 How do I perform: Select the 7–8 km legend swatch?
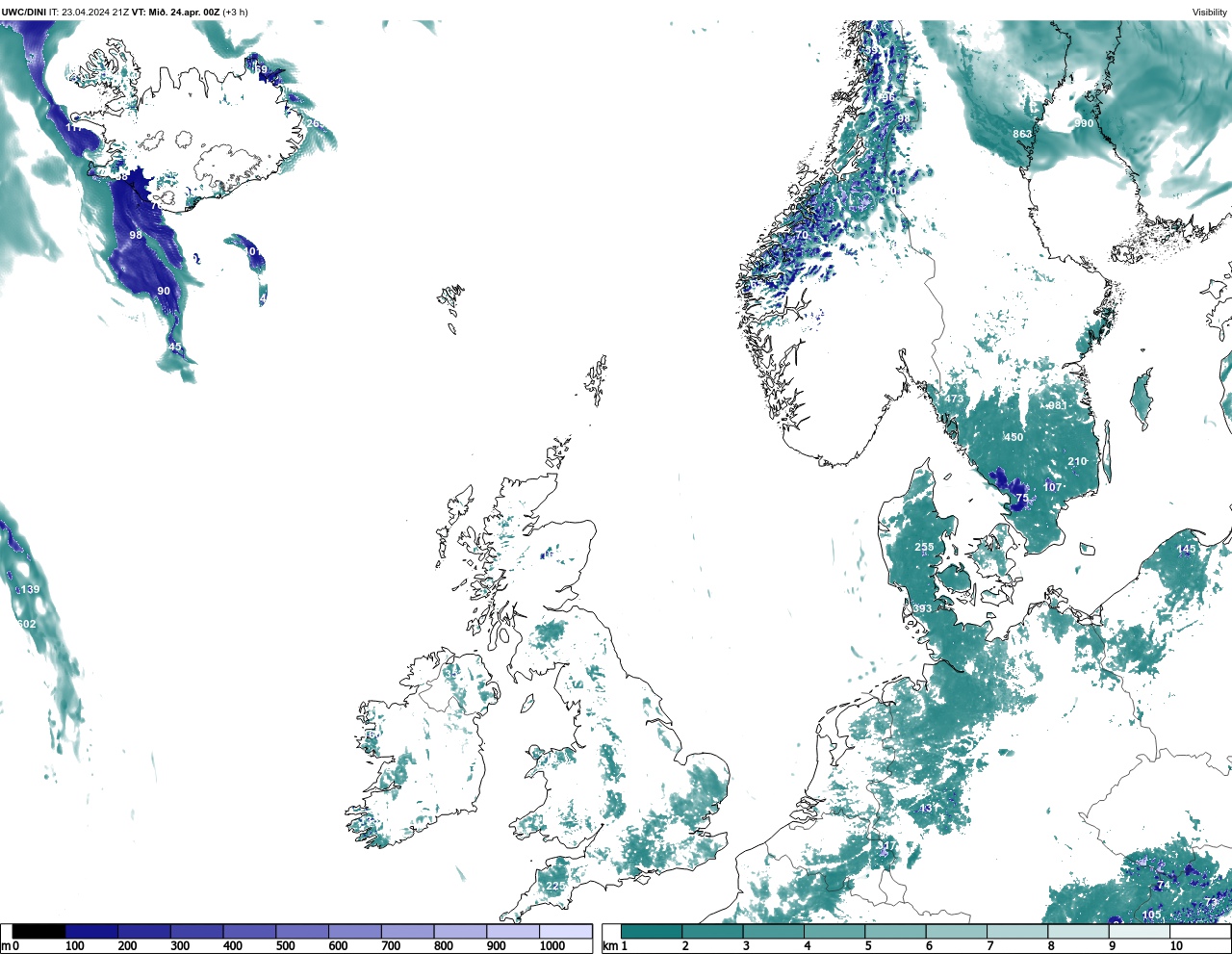click(1017, 931)
